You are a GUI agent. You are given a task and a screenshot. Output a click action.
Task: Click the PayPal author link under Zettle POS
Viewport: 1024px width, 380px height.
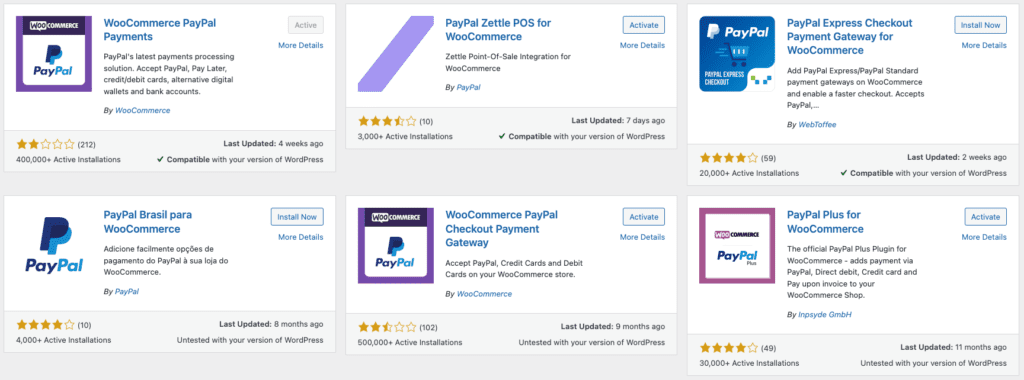coord(469,87)
